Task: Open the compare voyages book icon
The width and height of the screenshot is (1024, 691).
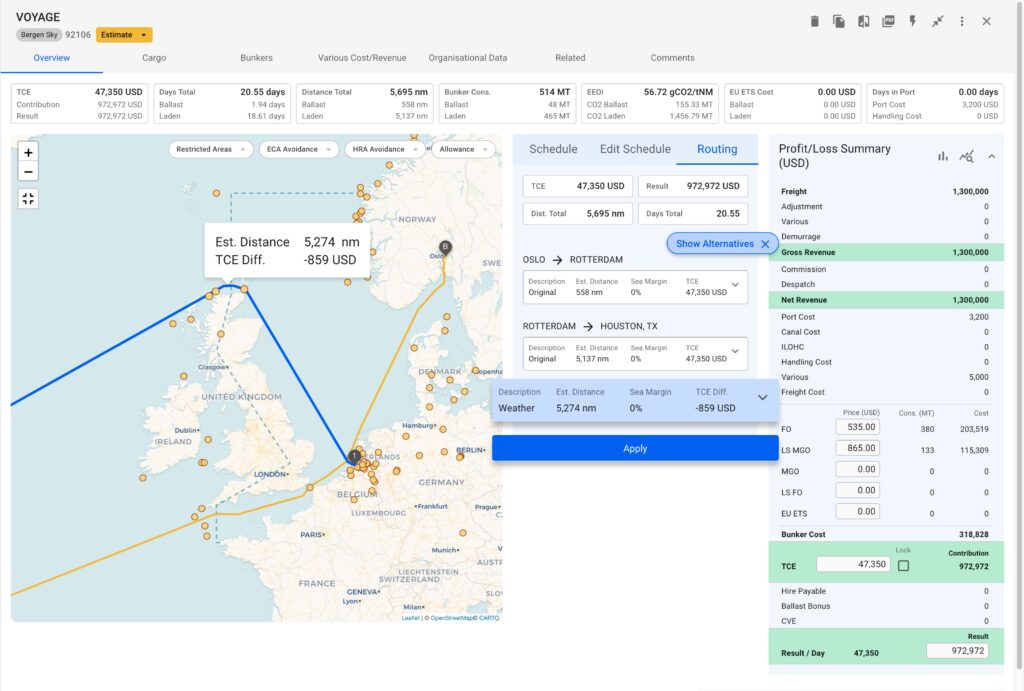Action: [x=863, y=20]
